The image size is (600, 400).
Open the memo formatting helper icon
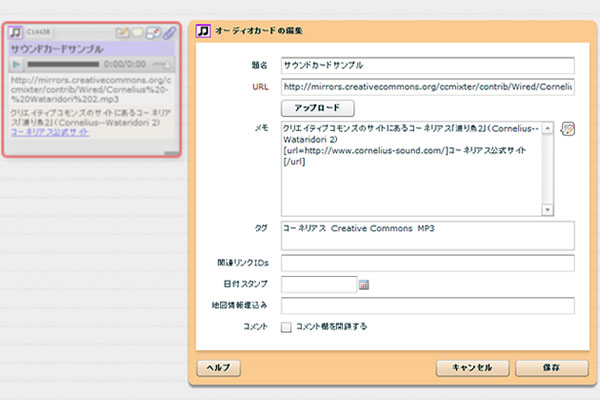[x=568, y=129]
